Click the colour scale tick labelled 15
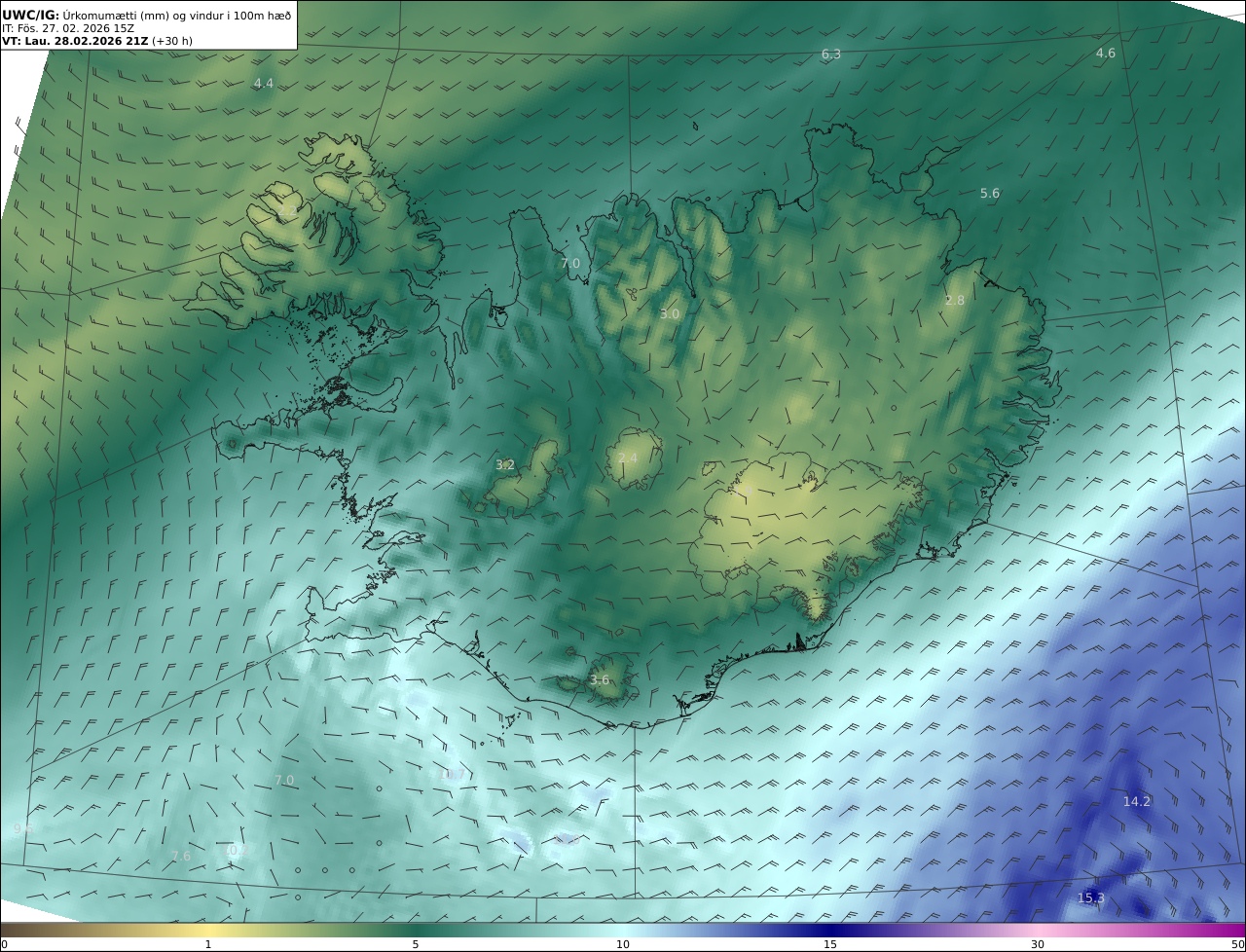Screen dimensions: 1246x952 pyautogui.click(x=830, y=944)
